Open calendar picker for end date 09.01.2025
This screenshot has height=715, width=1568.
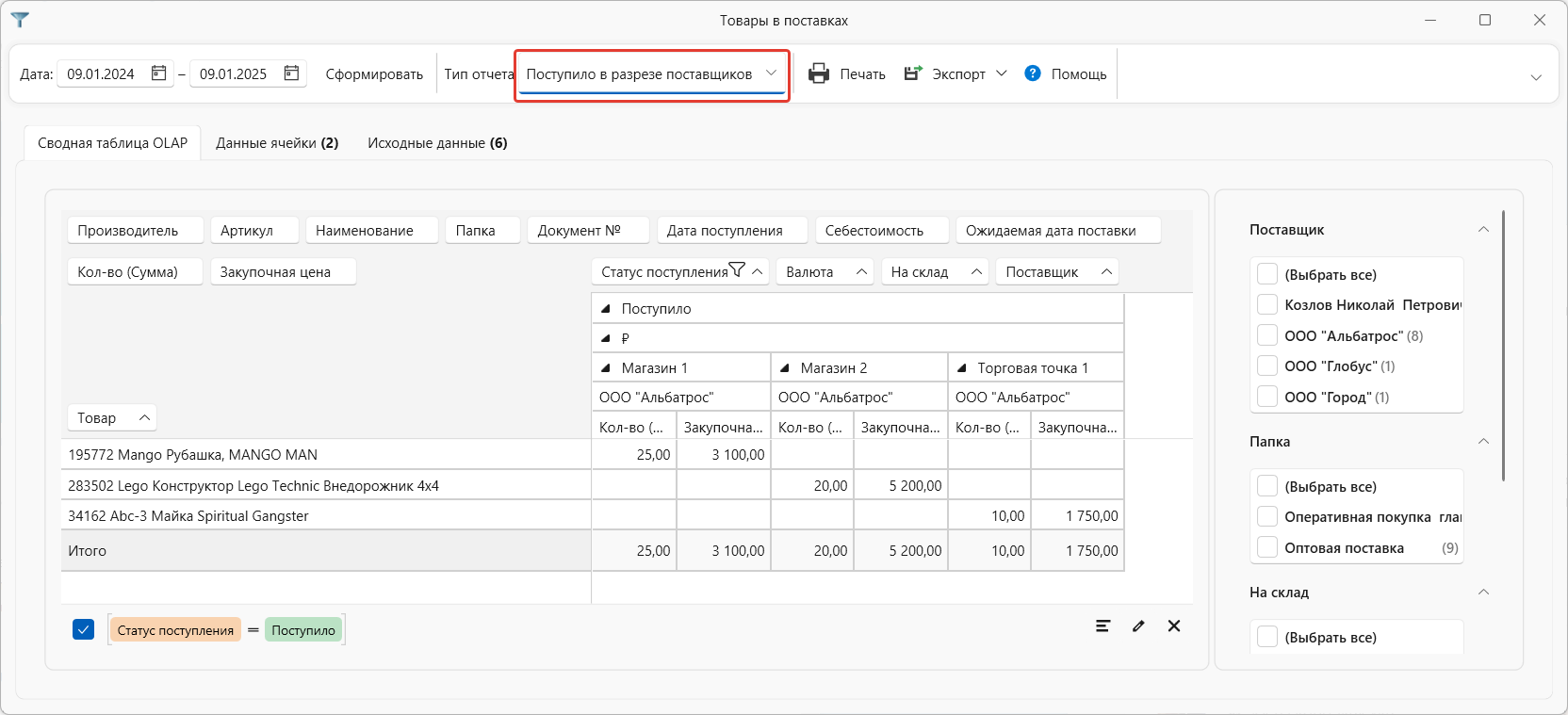292,73
